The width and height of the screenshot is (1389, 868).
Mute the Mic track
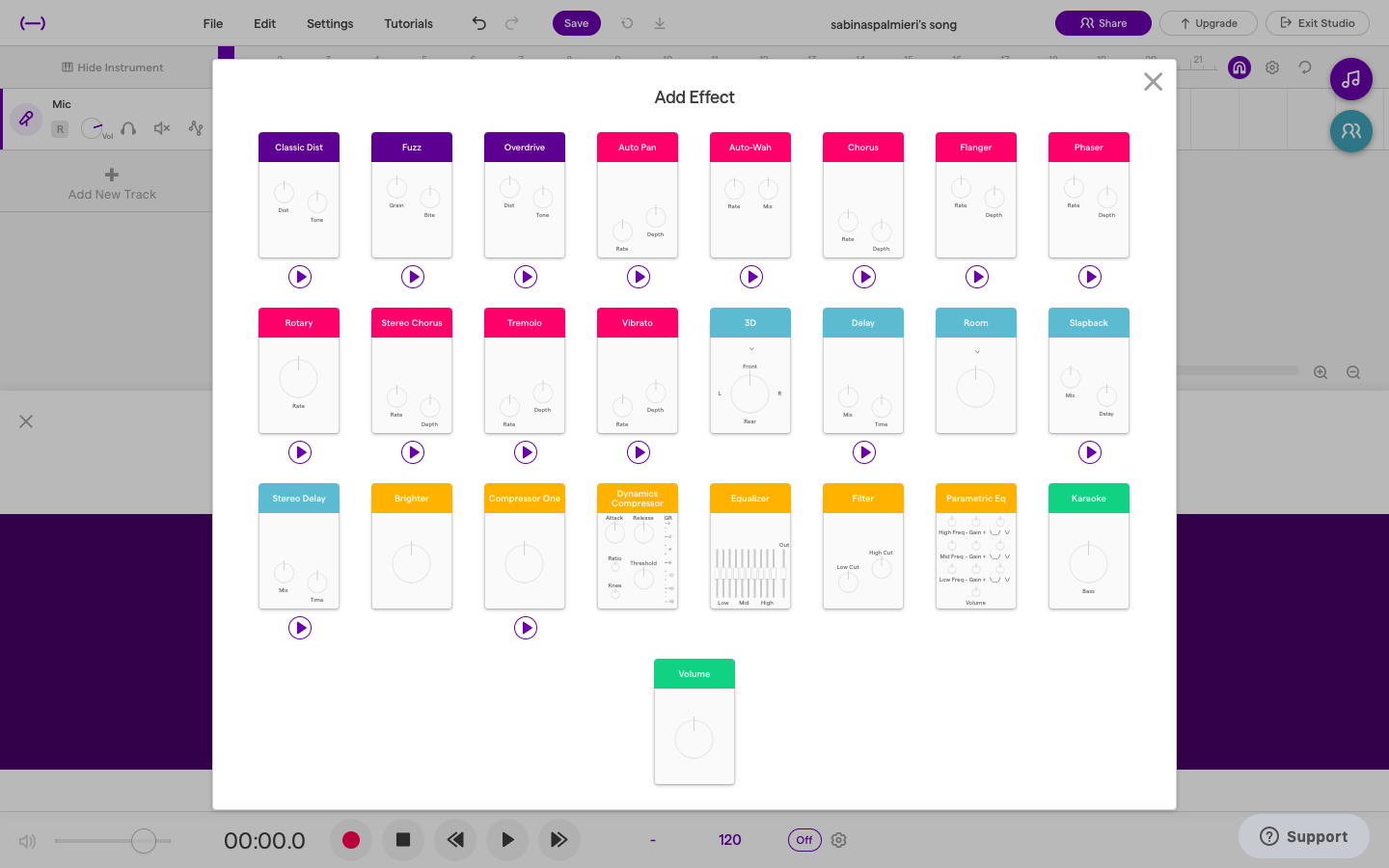point(161,128)
